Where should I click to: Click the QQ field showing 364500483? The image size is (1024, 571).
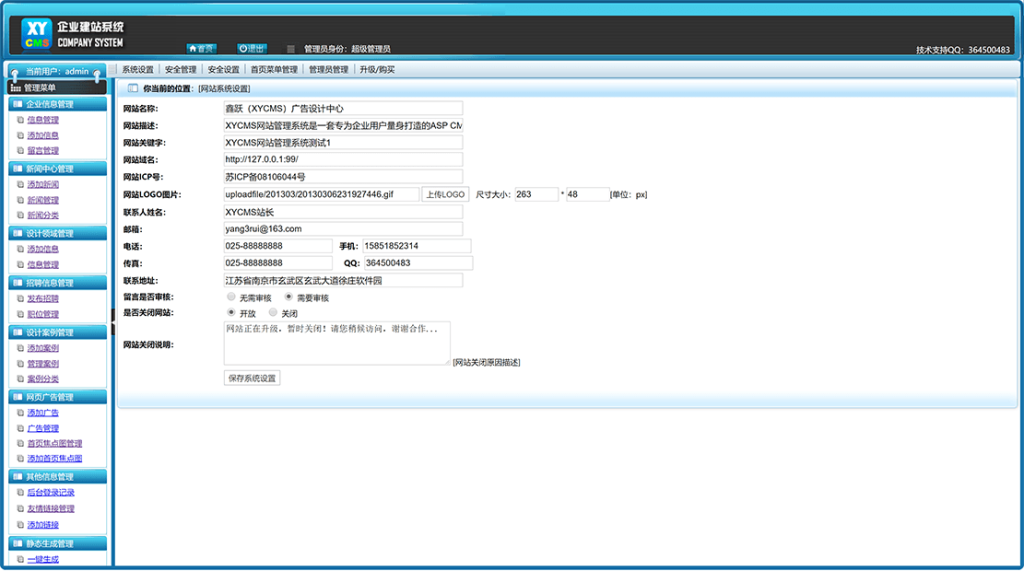[418, 263]
